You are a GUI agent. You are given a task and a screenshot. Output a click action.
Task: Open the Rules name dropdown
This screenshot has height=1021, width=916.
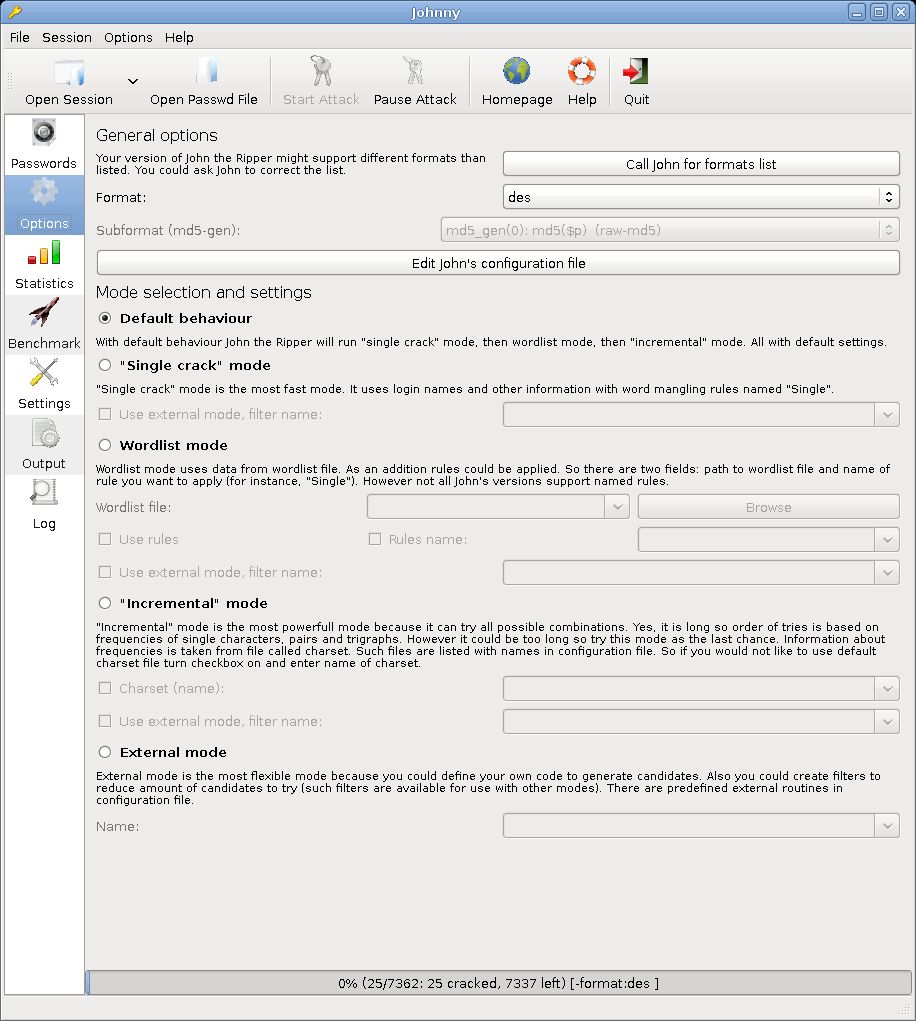click(x=769, y=540)
